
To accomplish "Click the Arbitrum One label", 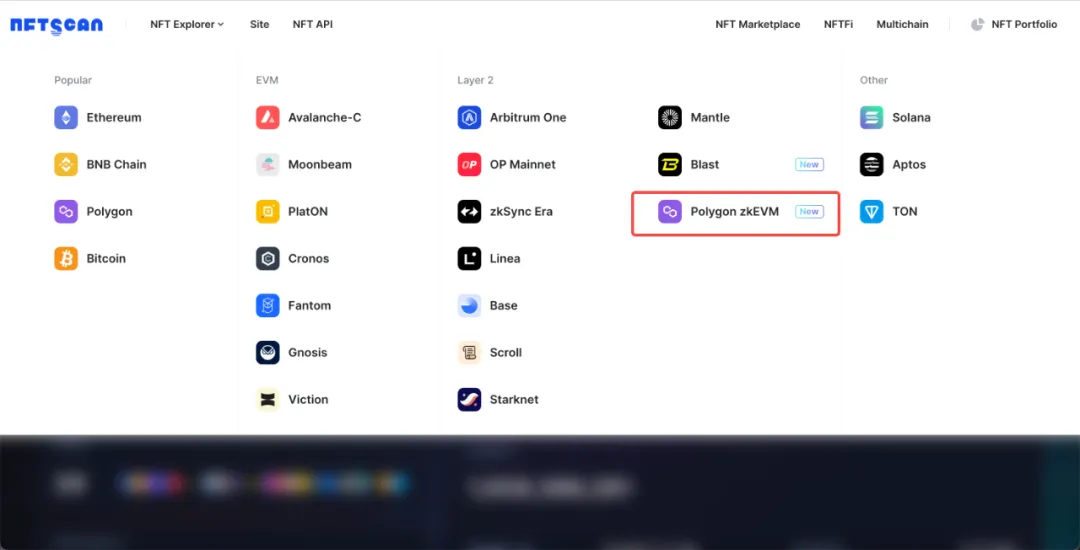I will point(528,118).
